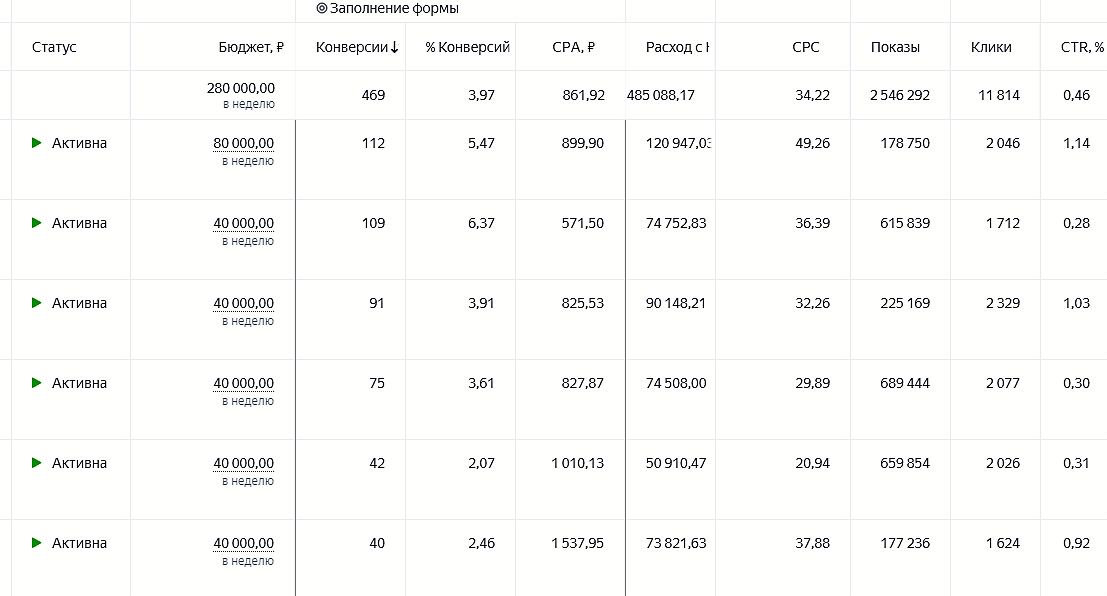The width and height of the screenshot is (1107, 596).
Task: Click the CPC column header
Action: 806,47
